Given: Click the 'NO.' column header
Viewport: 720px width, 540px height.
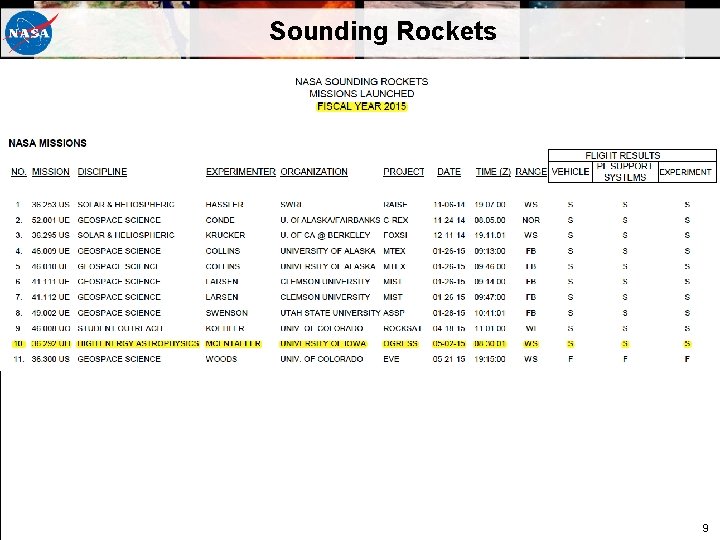Looking at the screenshot, I should coord(19,172).
